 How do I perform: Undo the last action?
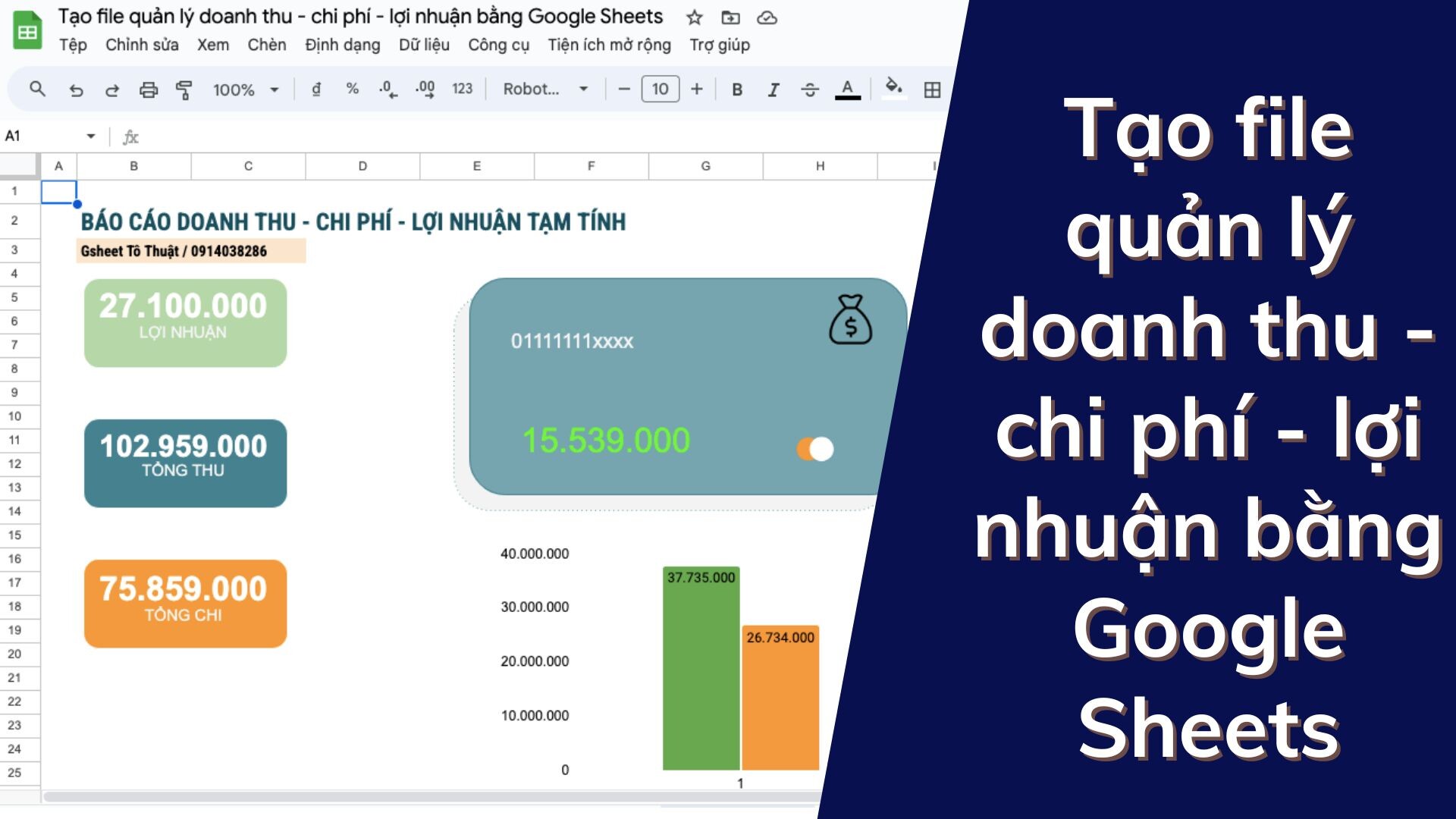(x=75, y=89)
